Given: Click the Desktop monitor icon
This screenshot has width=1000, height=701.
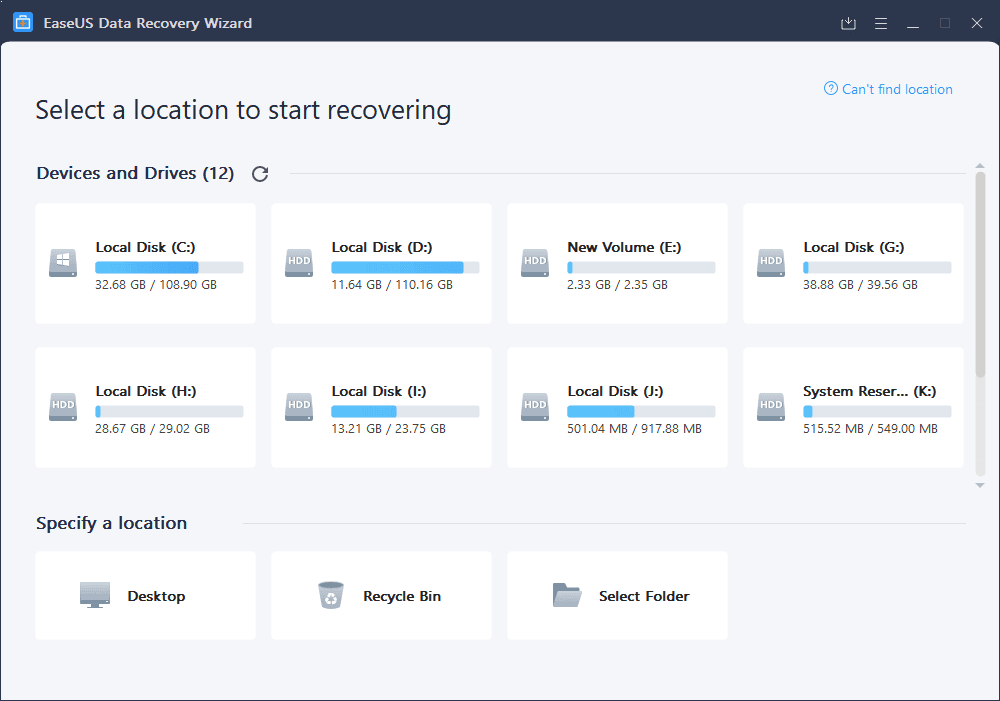Looking at the screenshot, I should [x=94, y=594].
